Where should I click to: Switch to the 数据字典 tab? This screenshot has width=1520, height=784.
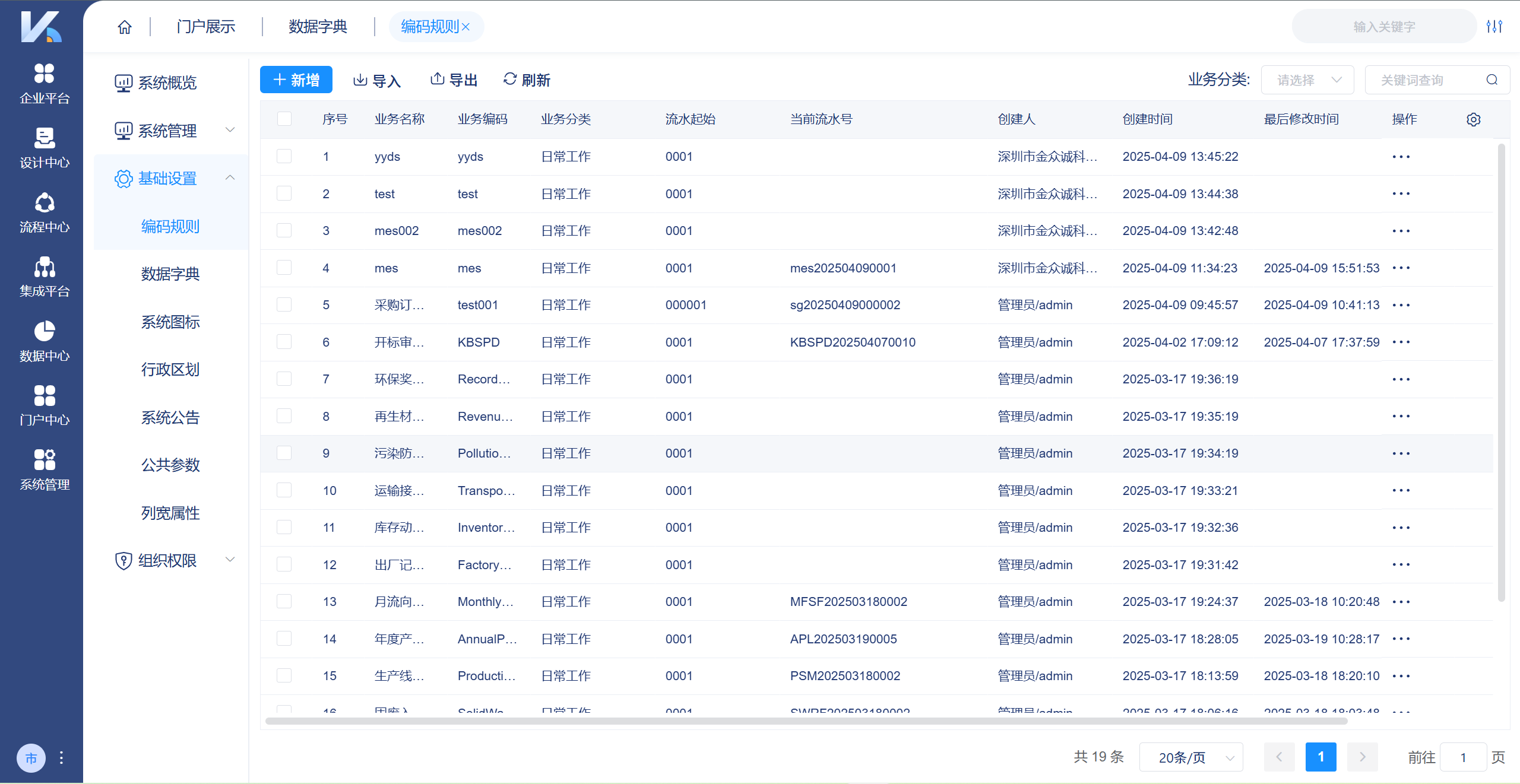[317, 26]
